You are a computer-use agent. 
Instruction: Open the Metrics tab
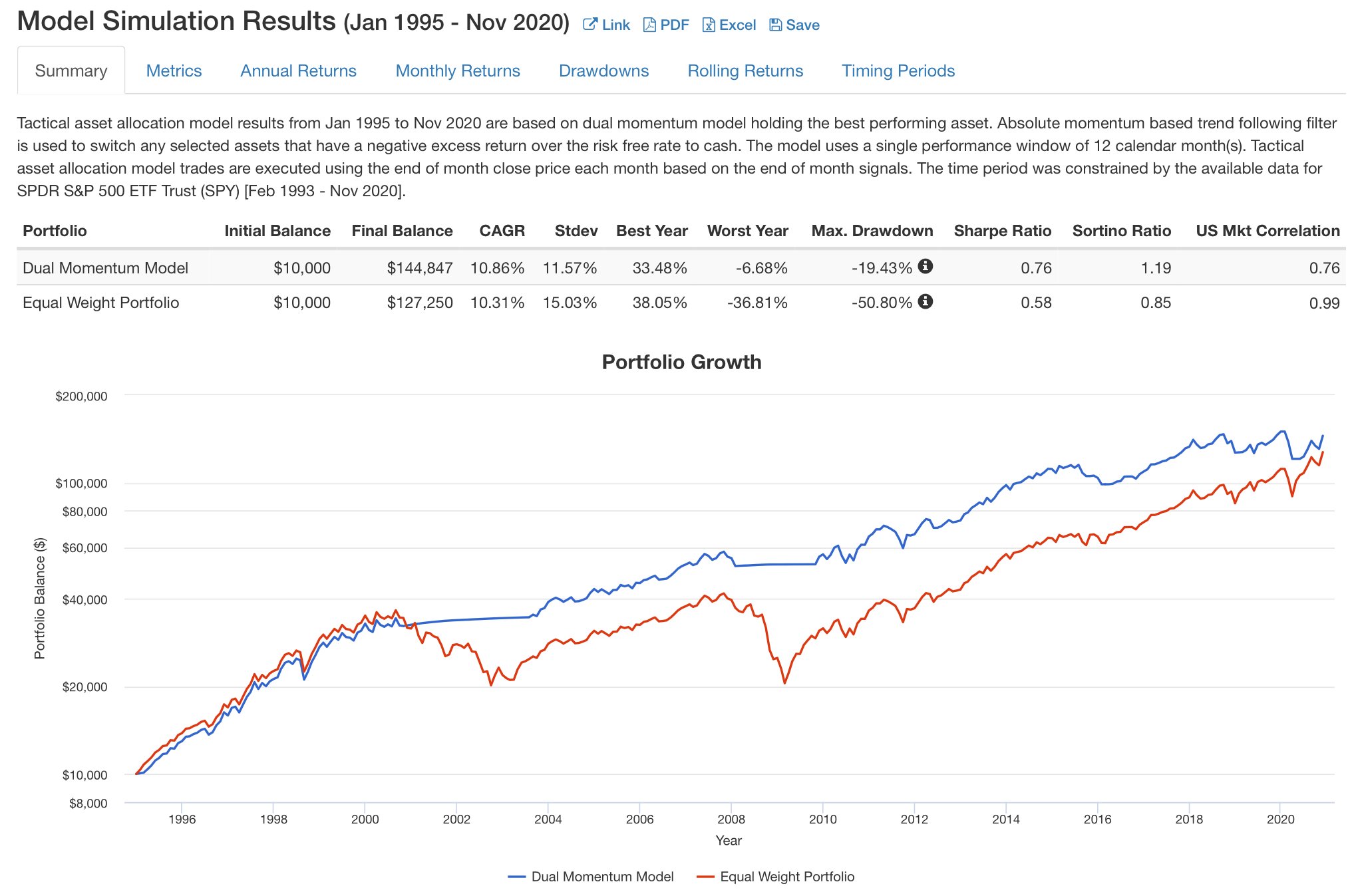(174, 71)
